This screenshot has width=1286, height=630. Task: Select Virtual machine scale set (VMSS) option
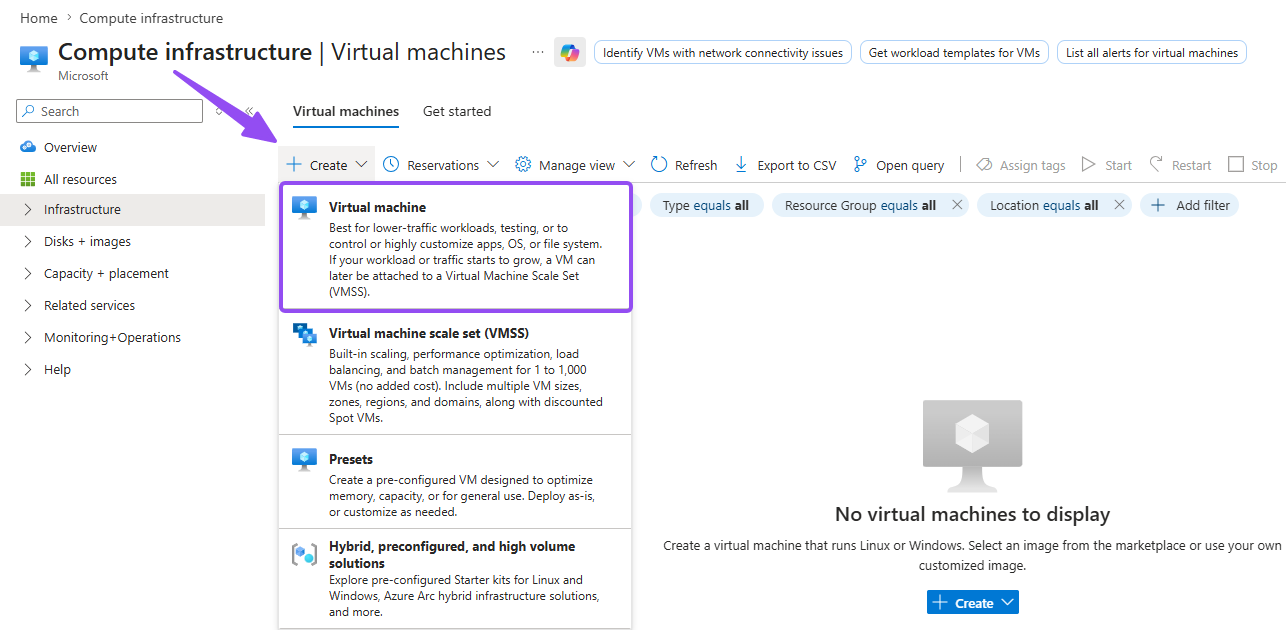[455, 373]
